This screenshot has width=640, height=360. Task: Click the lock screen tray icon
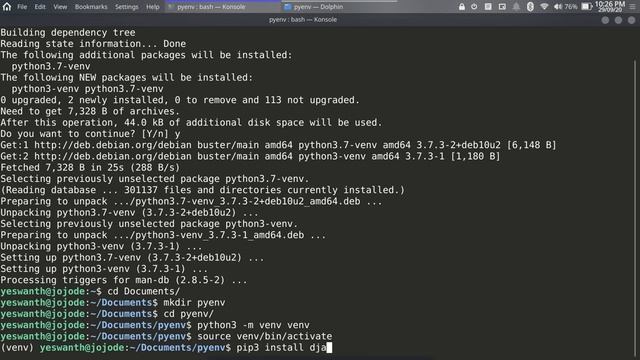pyautogui.click(x=462, y=7)
